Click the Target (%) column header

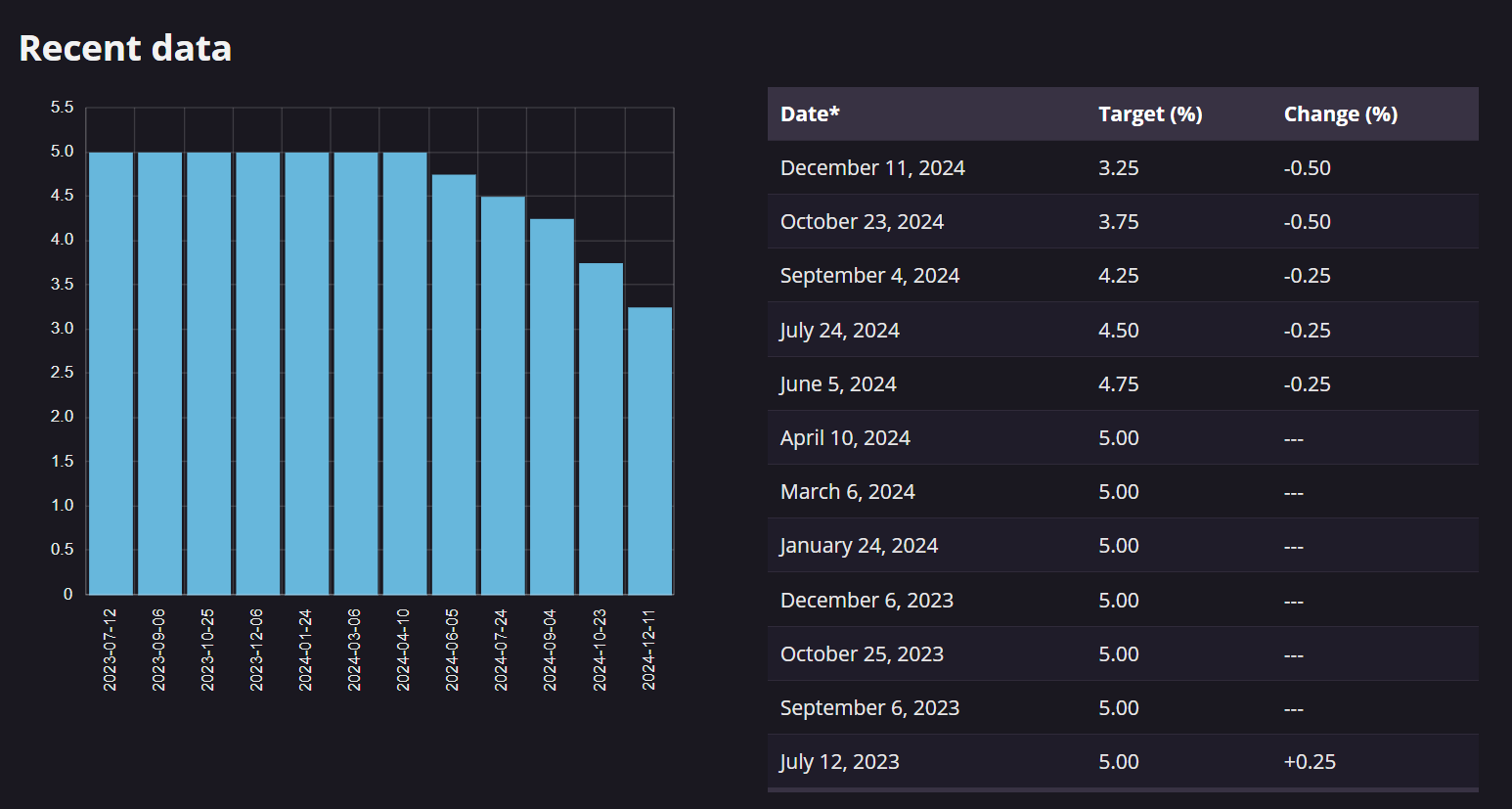[x=1150, y=114]
